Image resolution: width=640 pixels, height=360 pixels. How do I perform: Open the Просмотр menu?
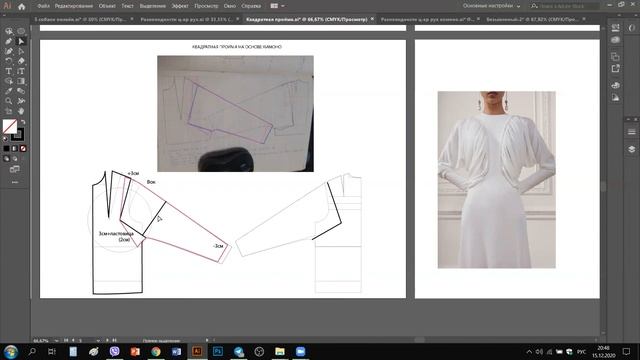coord(206,6)
